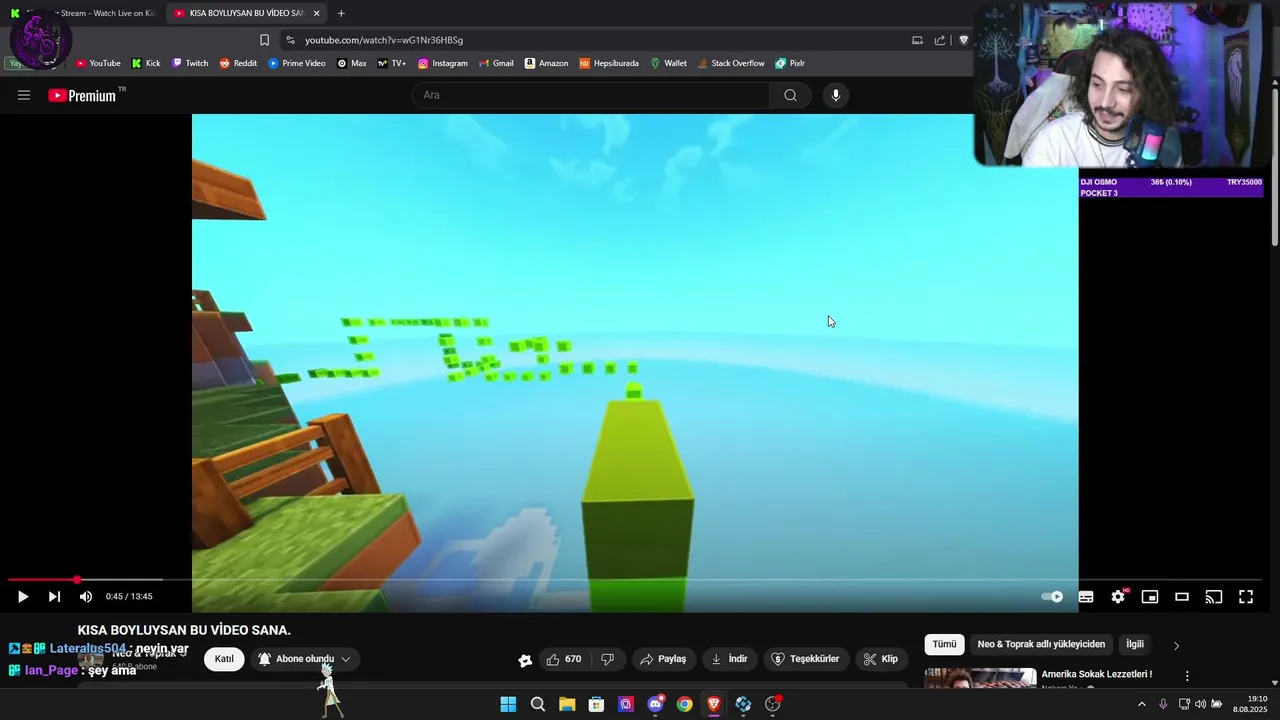1280x720 pixels.
Task: Click the install/cast screen icon in address bar
Action: (x=917, y=40)
